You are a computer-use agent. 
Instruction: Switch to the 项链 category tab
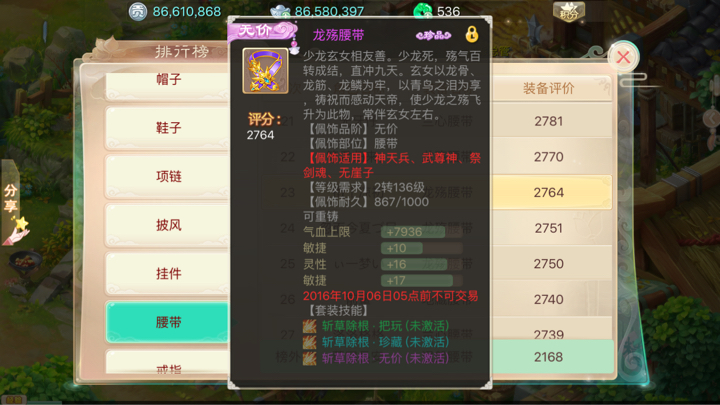(x=168, y=177)
